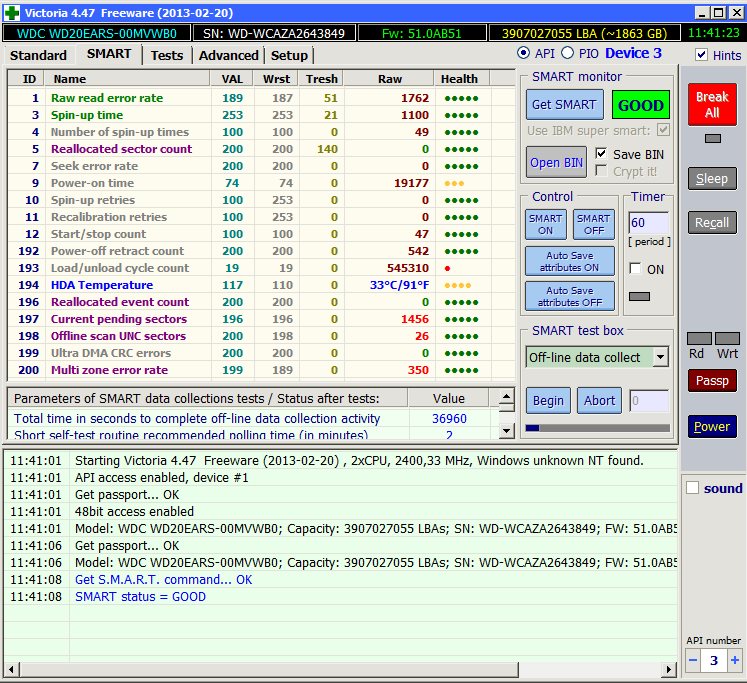This screenshot has width=747, height=683.
Task: Click Auto Save attributes OFF button
Action: coord(570,296)
